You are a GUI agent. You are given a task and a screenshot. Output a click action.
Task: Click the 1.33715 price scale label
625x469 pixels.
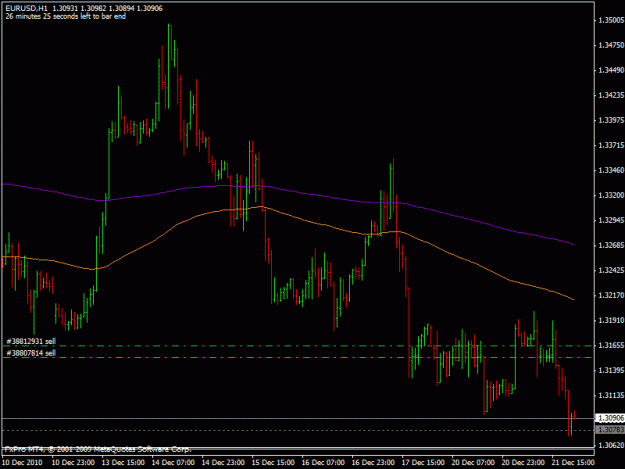tap(611, 145)
